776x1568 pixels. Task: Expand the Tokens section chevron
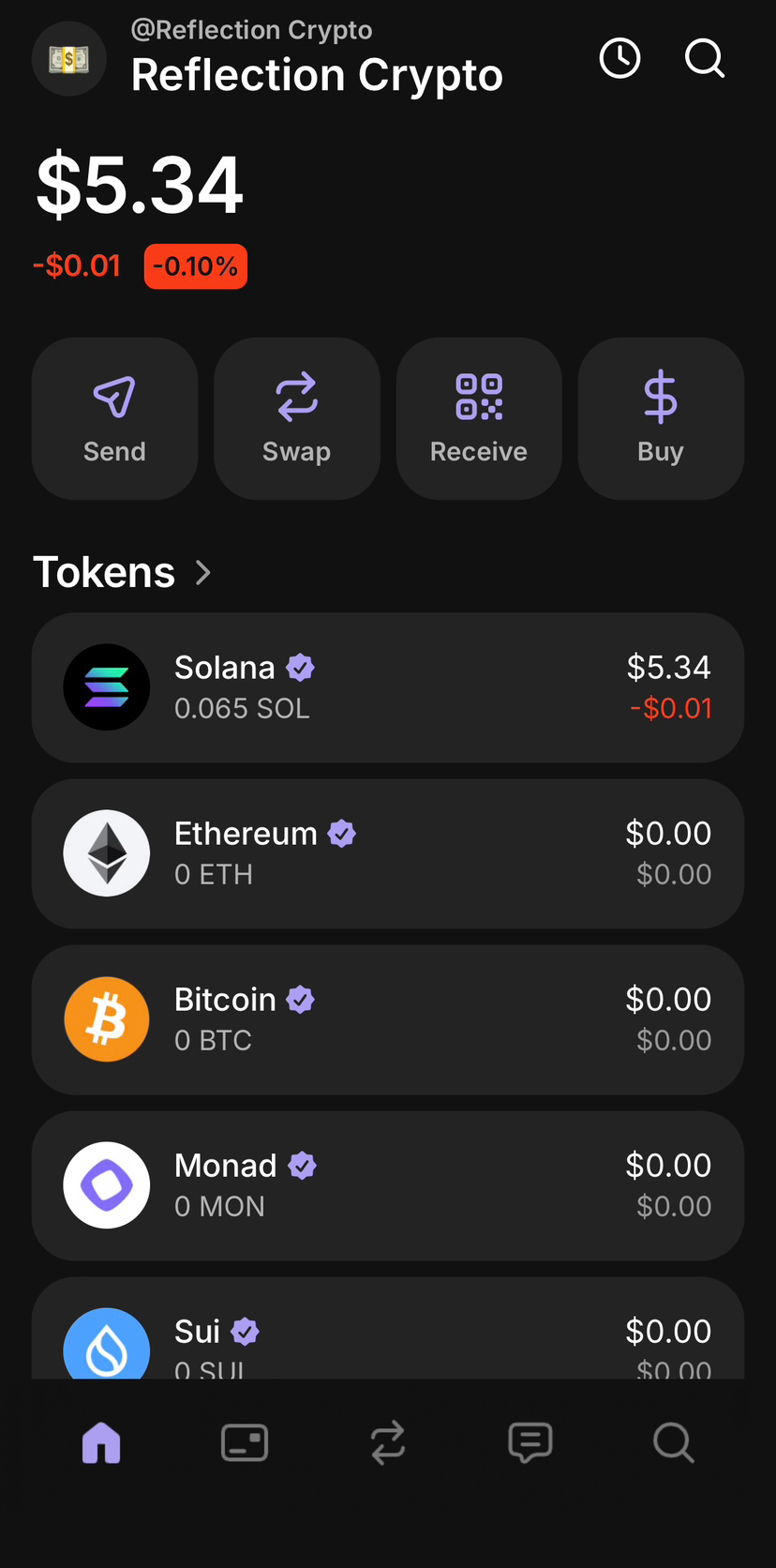click(x=203, y=572)
